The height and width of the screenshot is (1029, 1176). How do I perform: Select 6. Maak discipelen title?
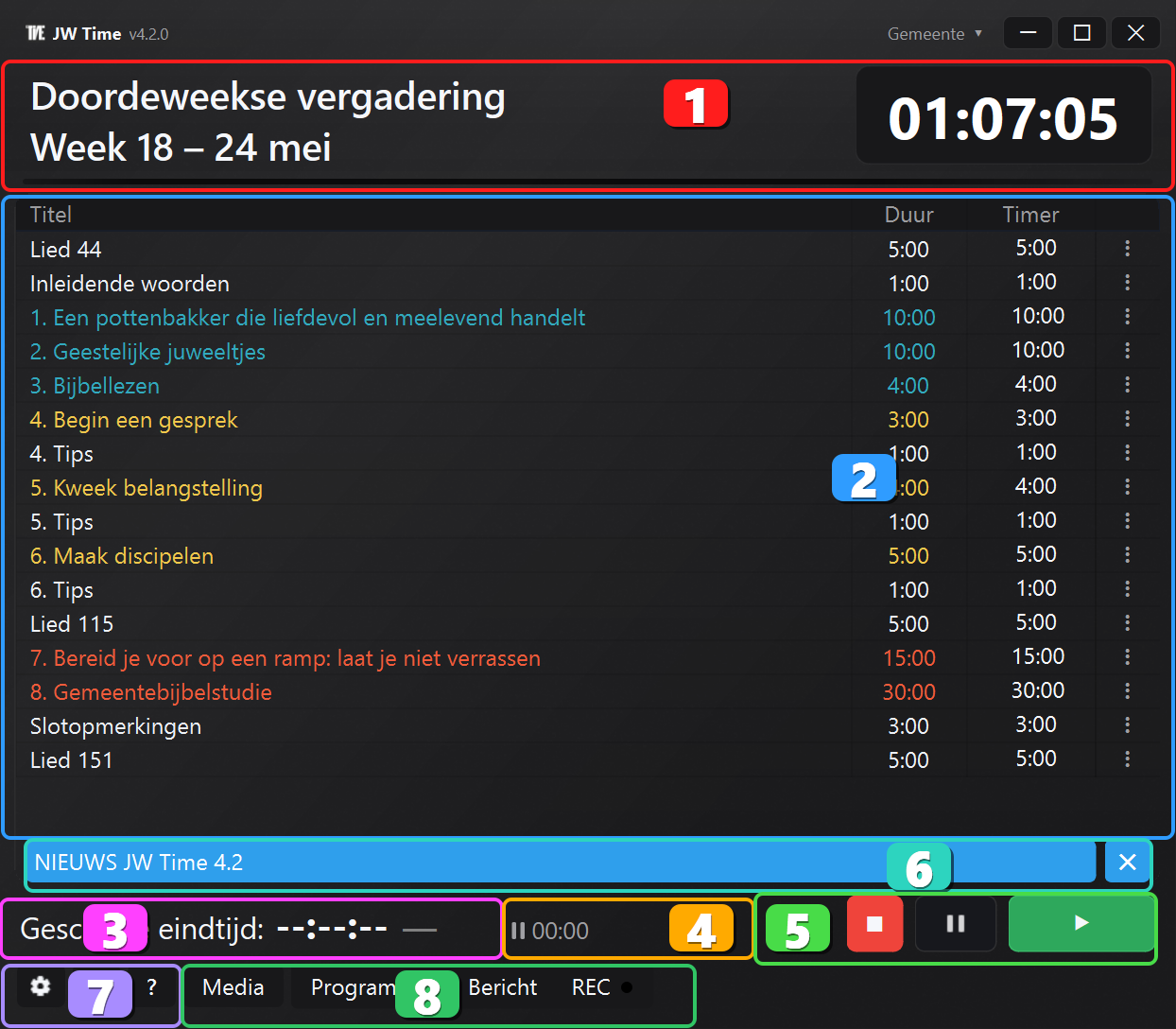[122, 556]
